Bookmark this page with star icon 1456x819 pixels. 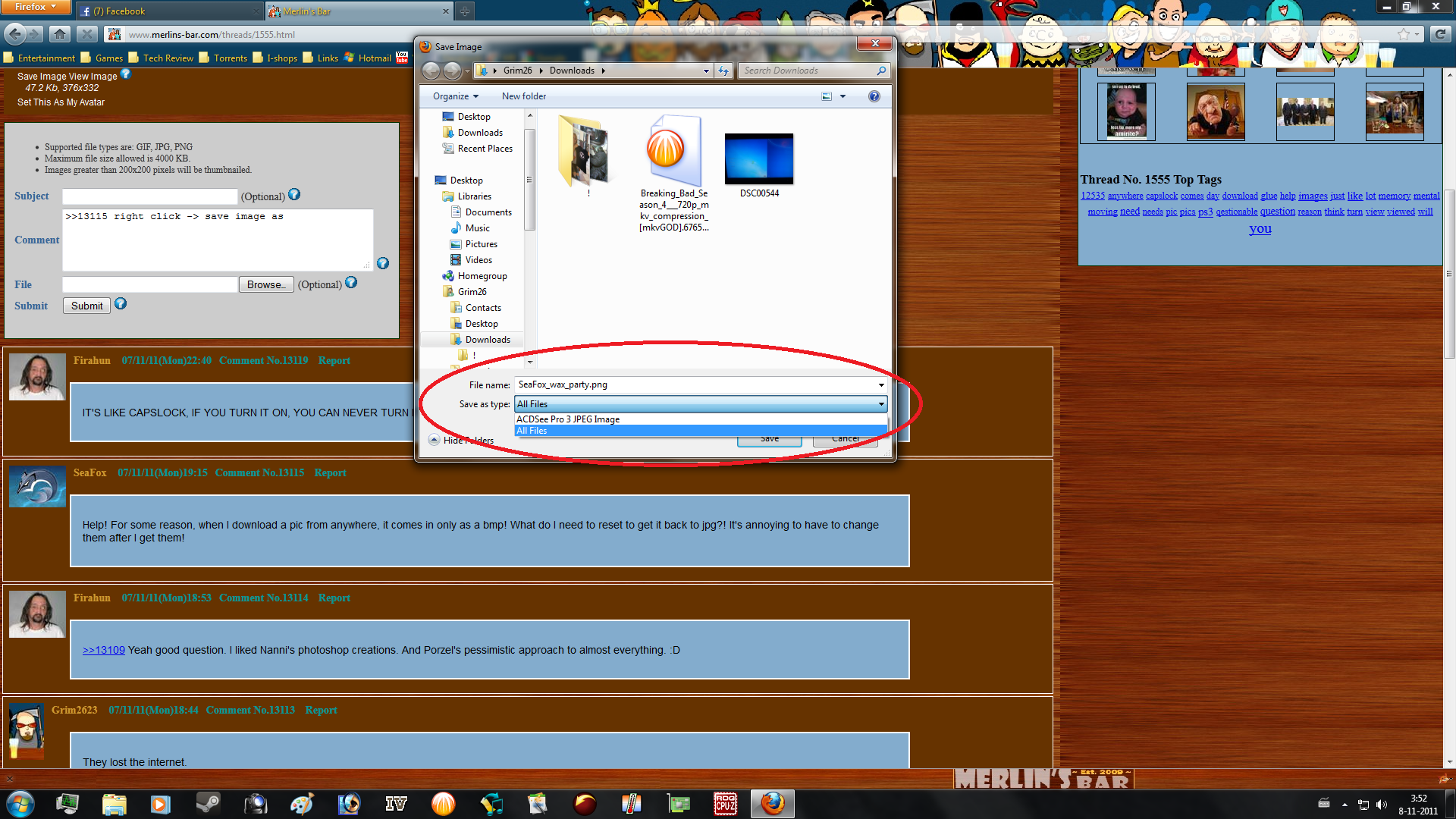coord(1404,34)
